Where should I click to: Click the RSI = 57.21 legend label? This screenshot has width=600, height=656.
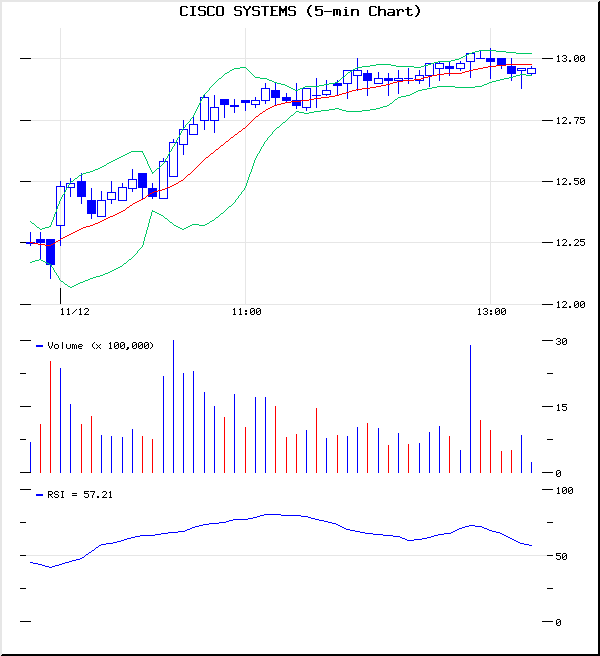80,495
